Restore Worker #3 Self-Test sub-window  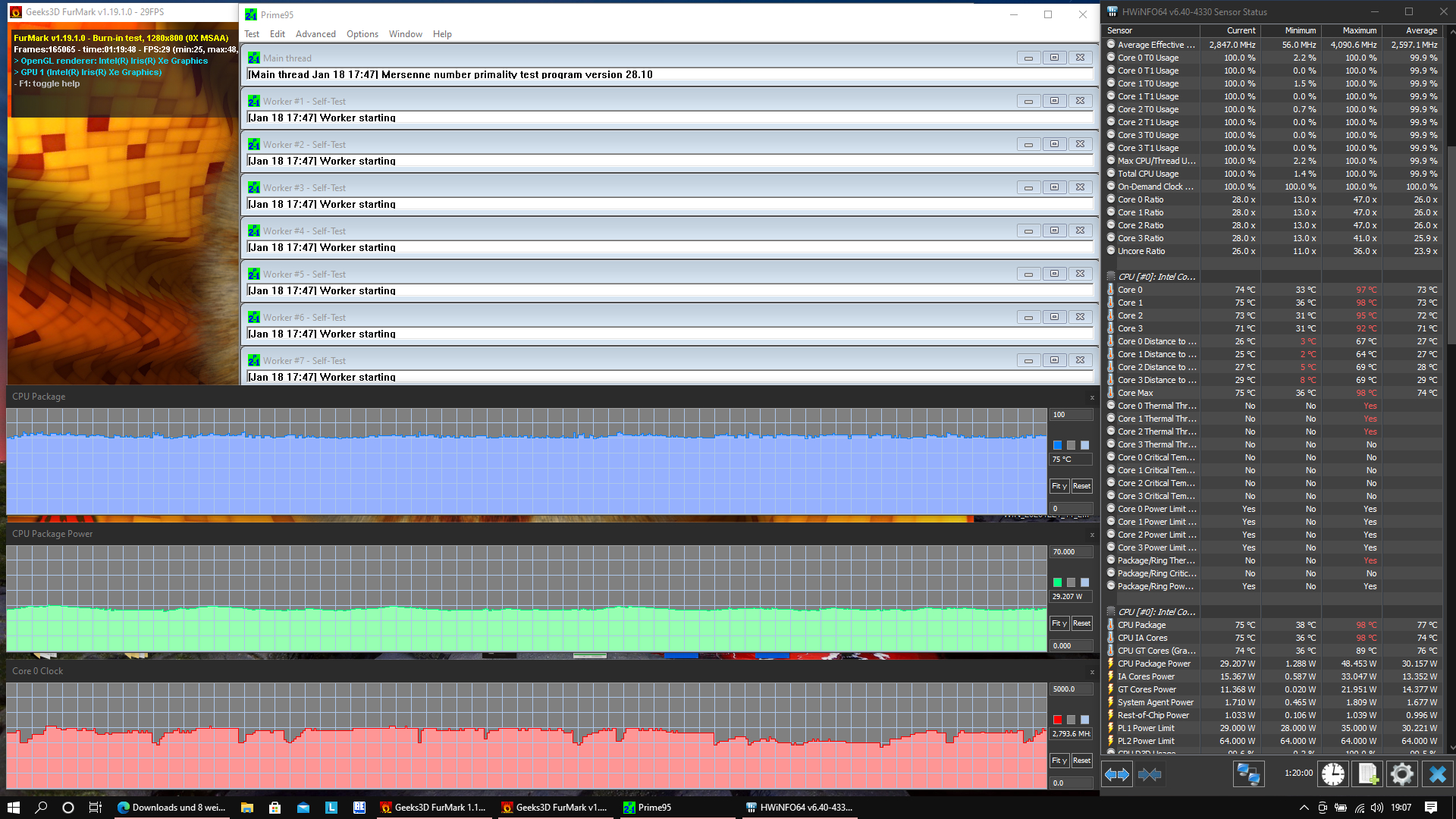1054,187
